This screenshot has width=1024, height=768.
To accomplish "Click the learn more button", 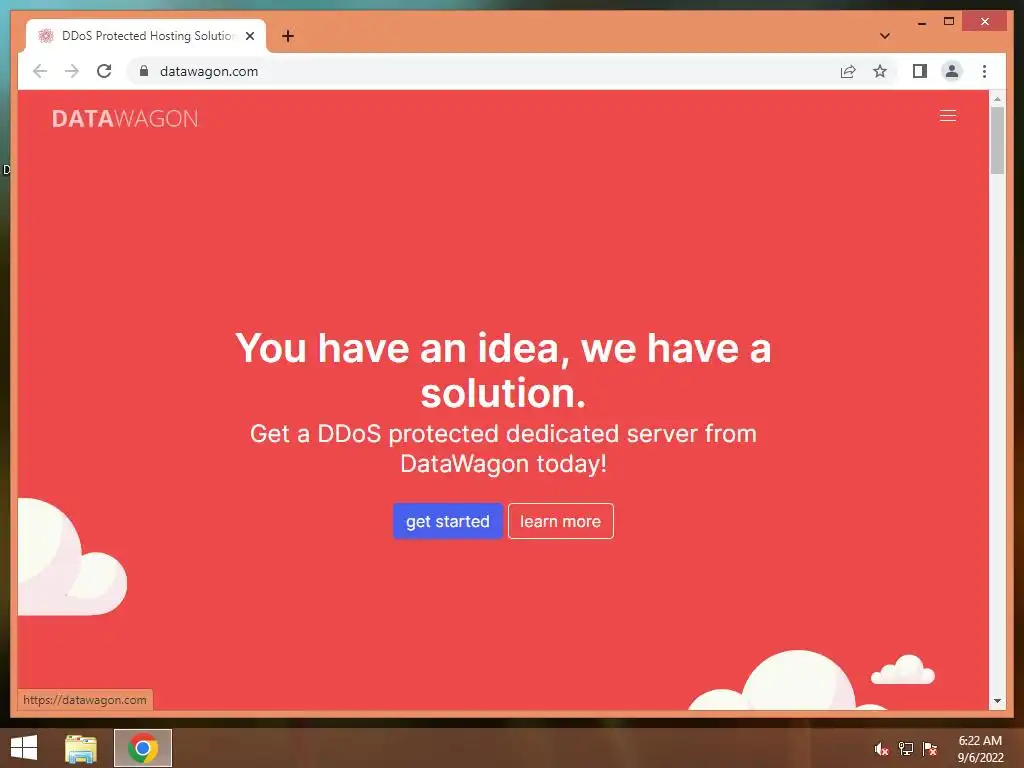I will [560, 521].
